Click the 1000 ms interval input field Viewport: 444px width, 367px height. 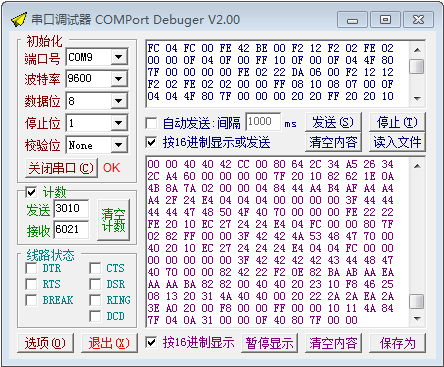coord(263,121)
